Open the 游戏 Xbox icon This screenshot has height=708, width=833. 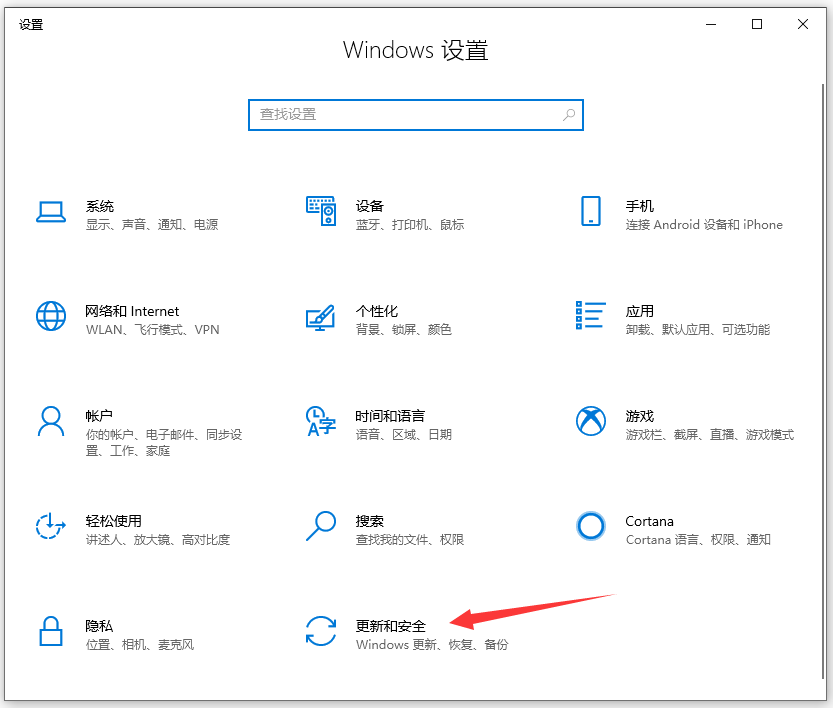[591, 421]
